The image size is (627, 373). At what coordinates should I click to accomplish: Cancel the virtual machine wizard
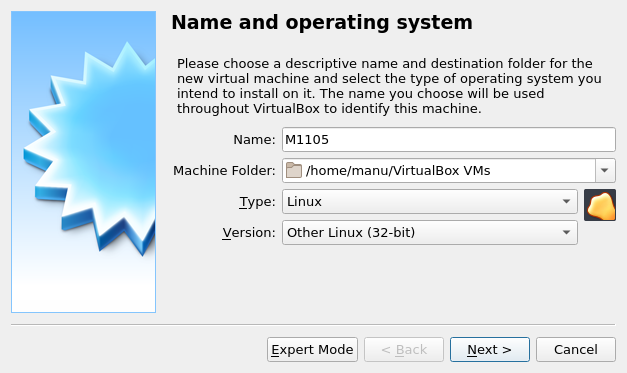point(576,349)
